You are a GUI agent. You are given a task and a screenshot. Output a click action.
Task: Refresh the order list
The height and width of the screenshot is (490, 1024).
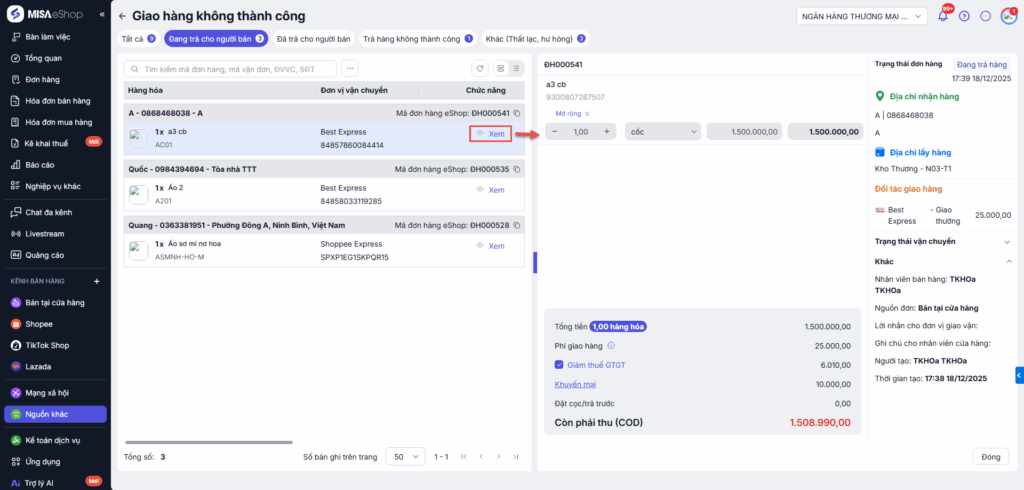[481, 69]
